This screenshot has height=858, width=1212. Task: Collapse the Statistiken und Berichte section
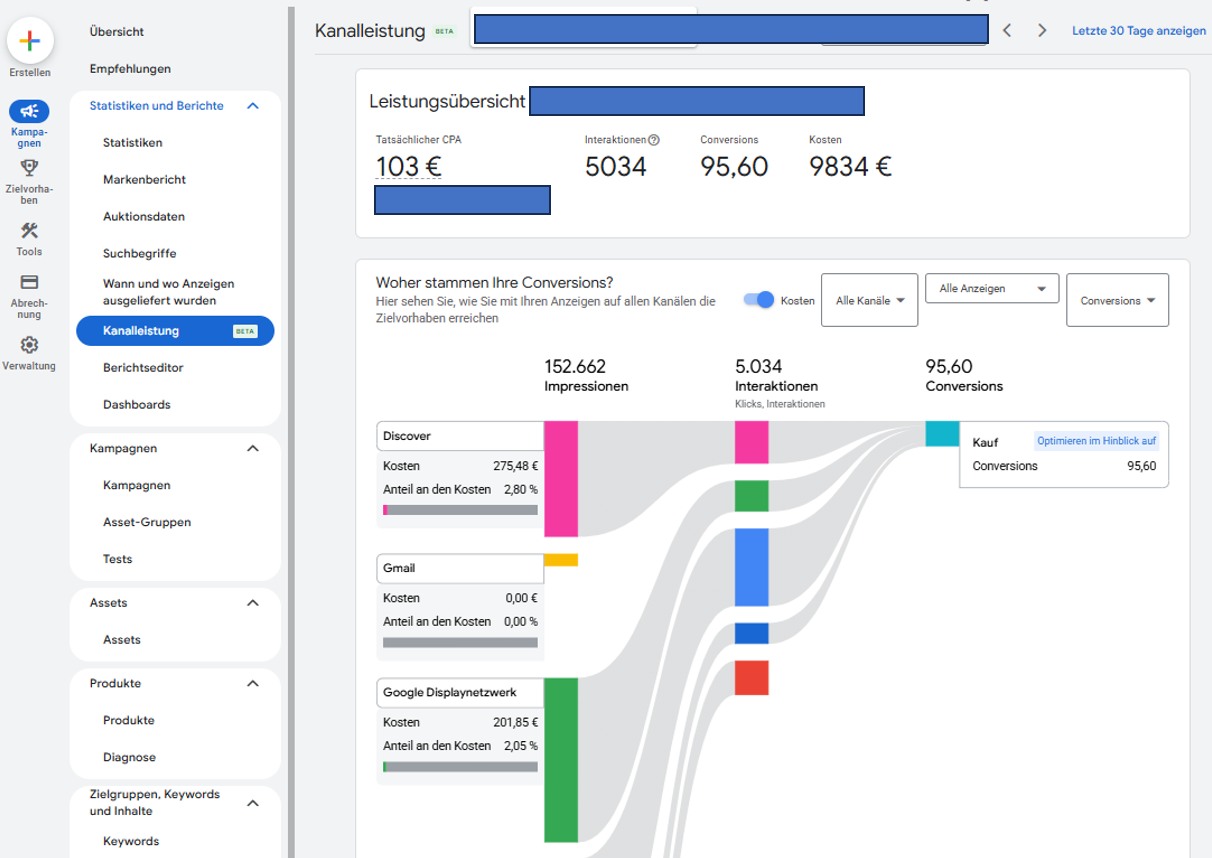point(253,106)
